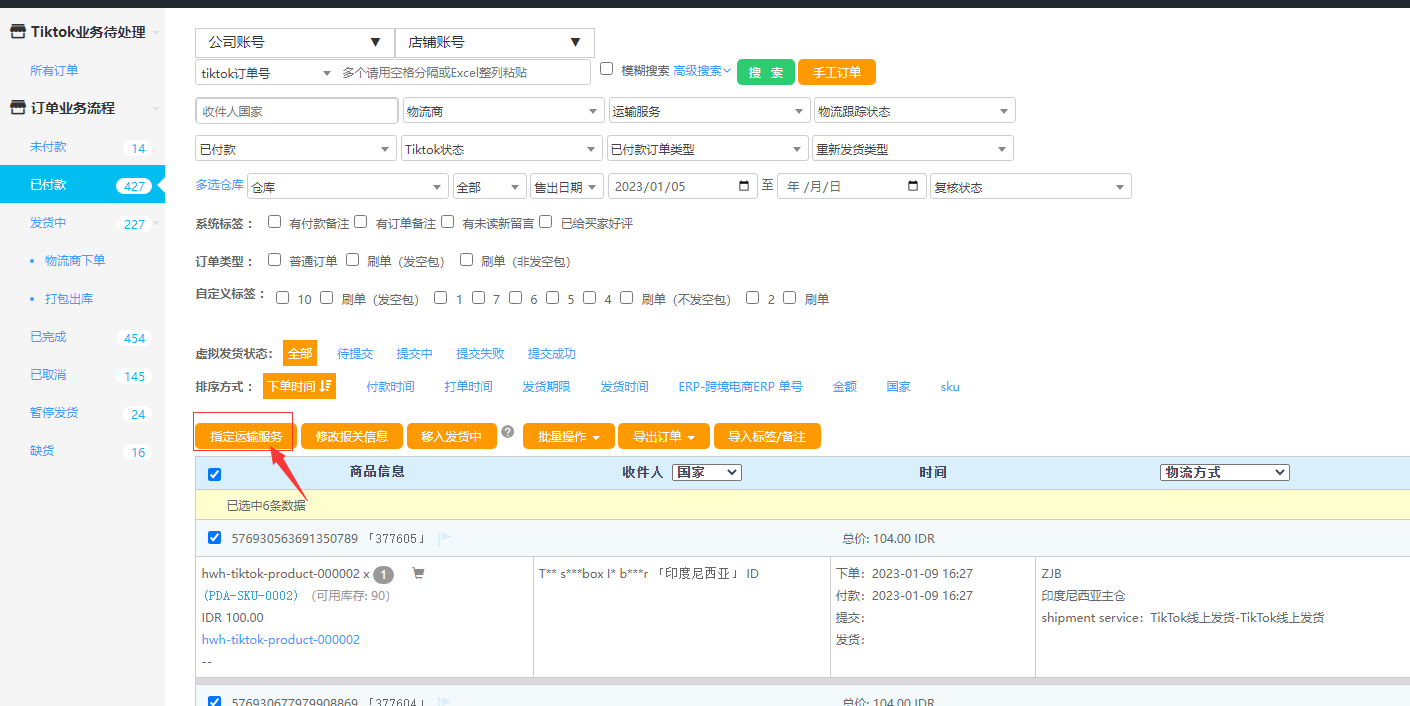Image resolution: width=1410 pixels, height=706 pixels.
Task: Click the 移入发货中 button
Action: tap(452, 436)
